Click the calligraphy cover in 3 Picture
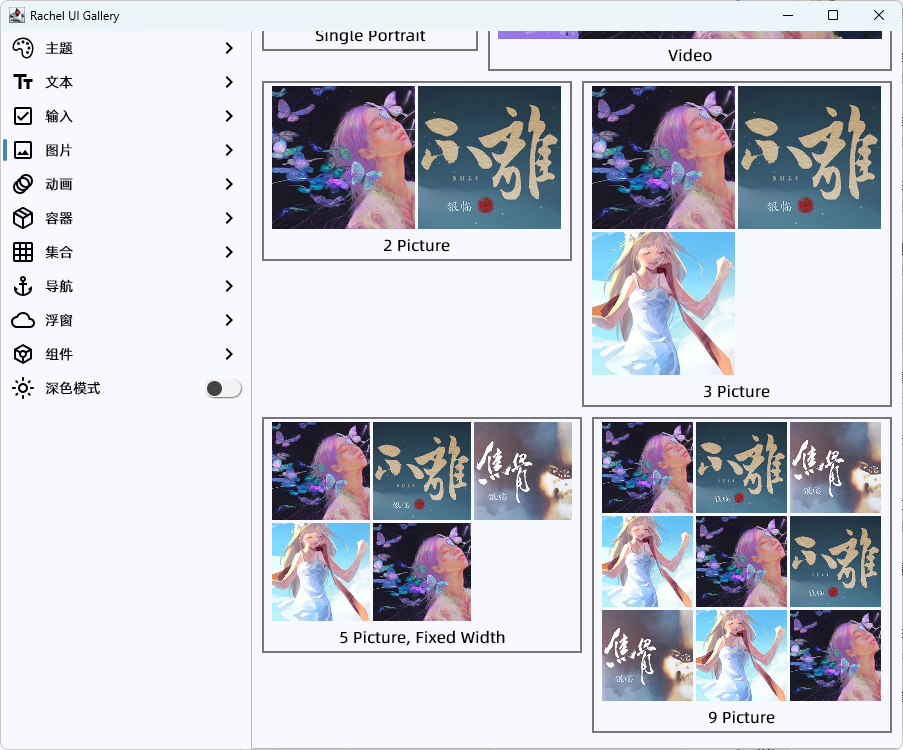 coord(810,157)
